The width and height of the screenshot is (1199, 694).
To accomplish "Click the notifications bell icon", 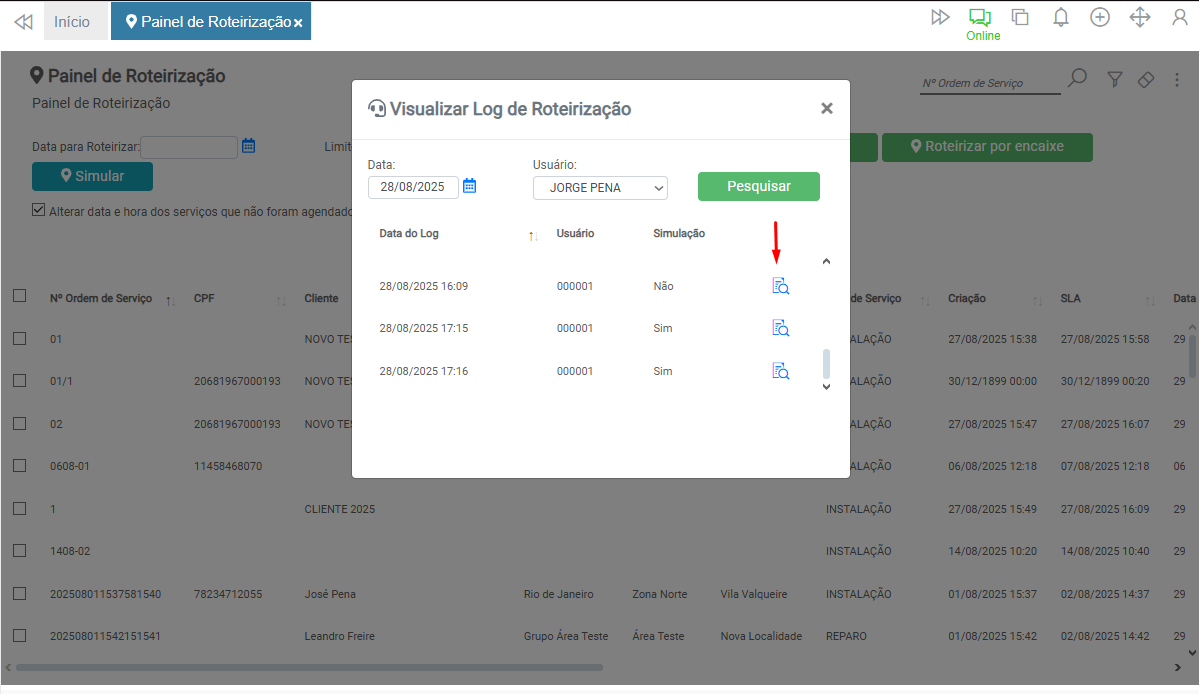I will [1061, 18].
